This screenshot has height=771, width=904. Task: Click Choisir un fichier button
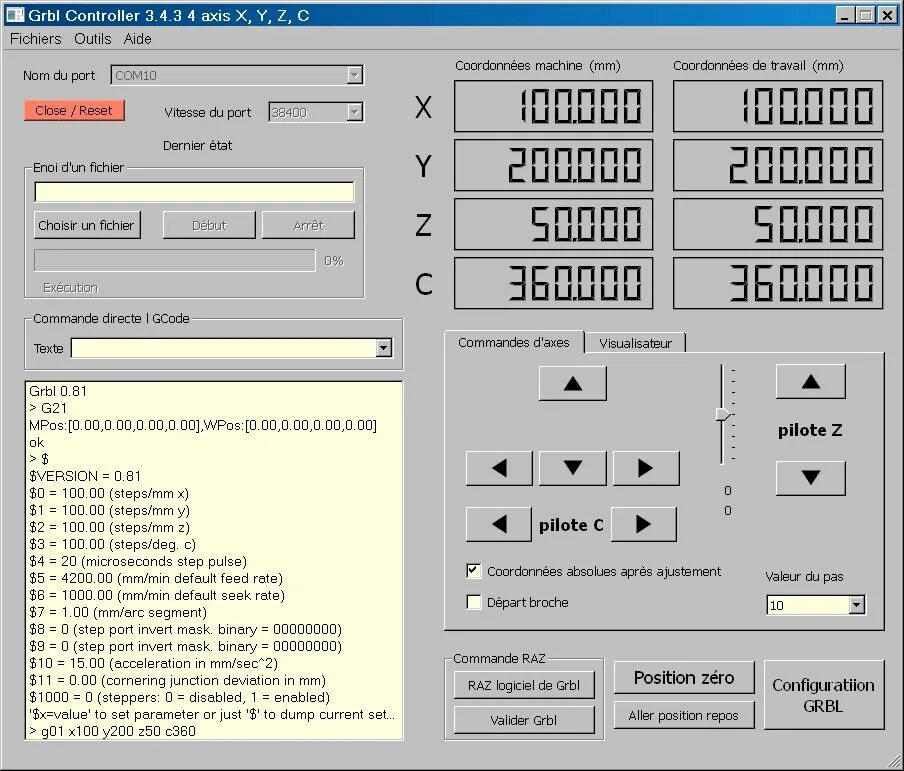tap(86, 225)
